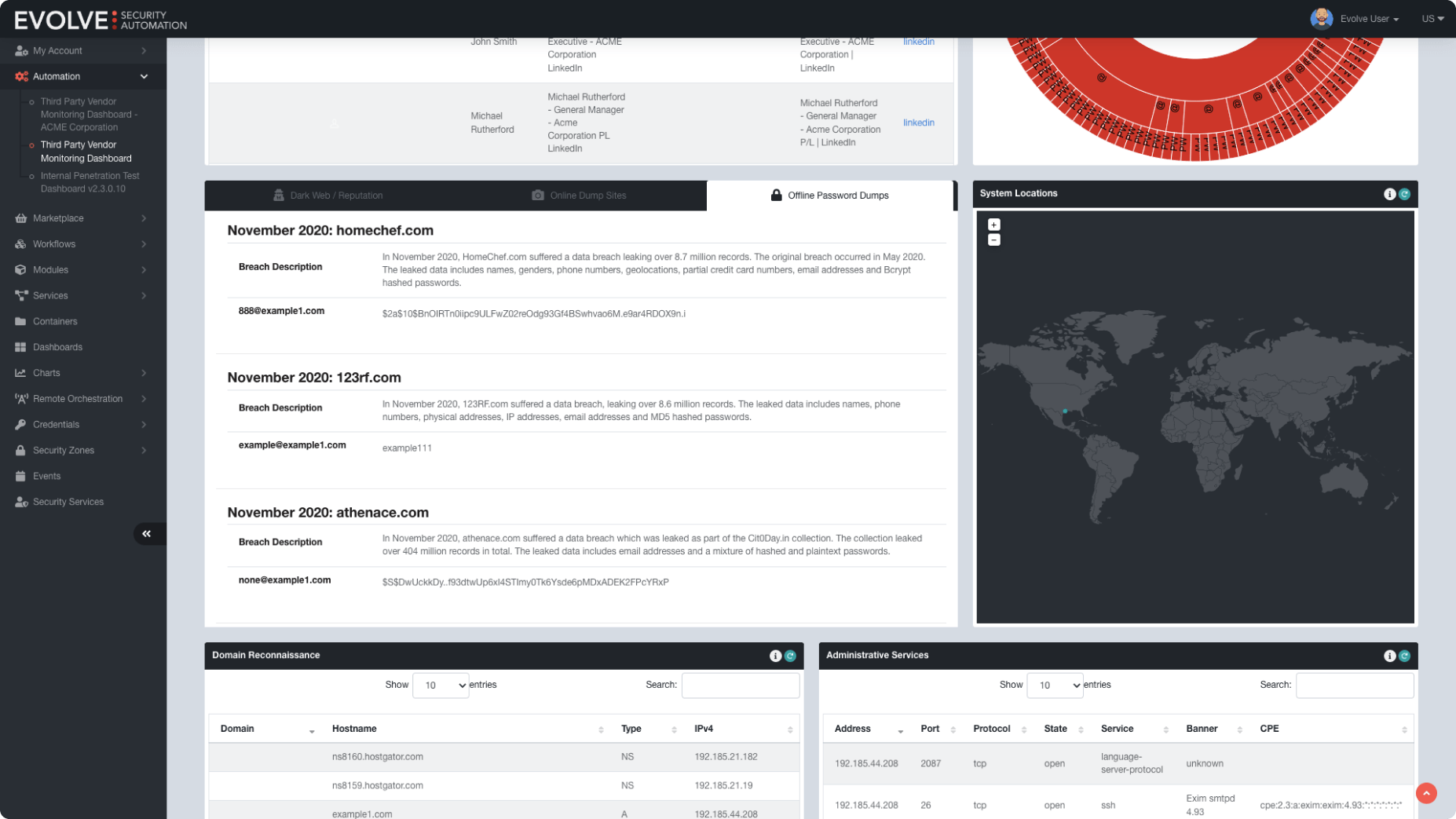Expand the Charts submenu chevron
Image resolution: width=1456 pixels, height=819 pixels.
click(144, 373)
